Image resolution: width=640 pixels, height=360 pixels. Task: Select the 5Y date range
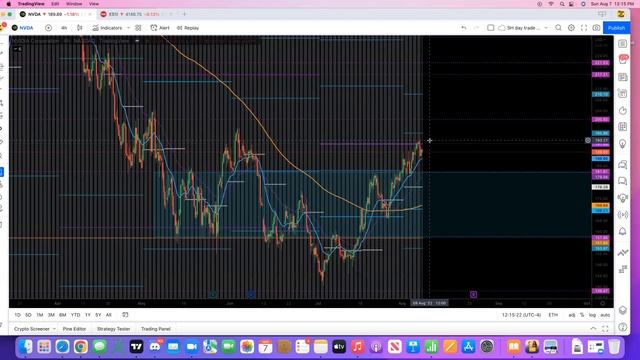(98, 315)
